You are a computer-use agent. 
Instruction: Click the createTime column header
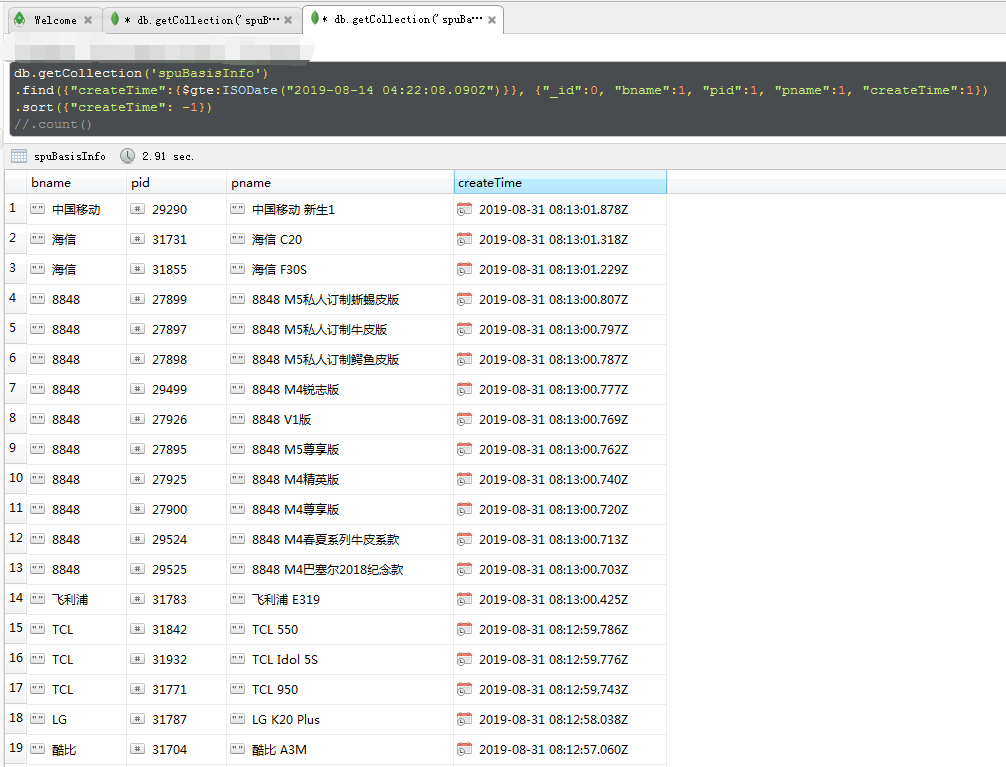pos(560,182)
